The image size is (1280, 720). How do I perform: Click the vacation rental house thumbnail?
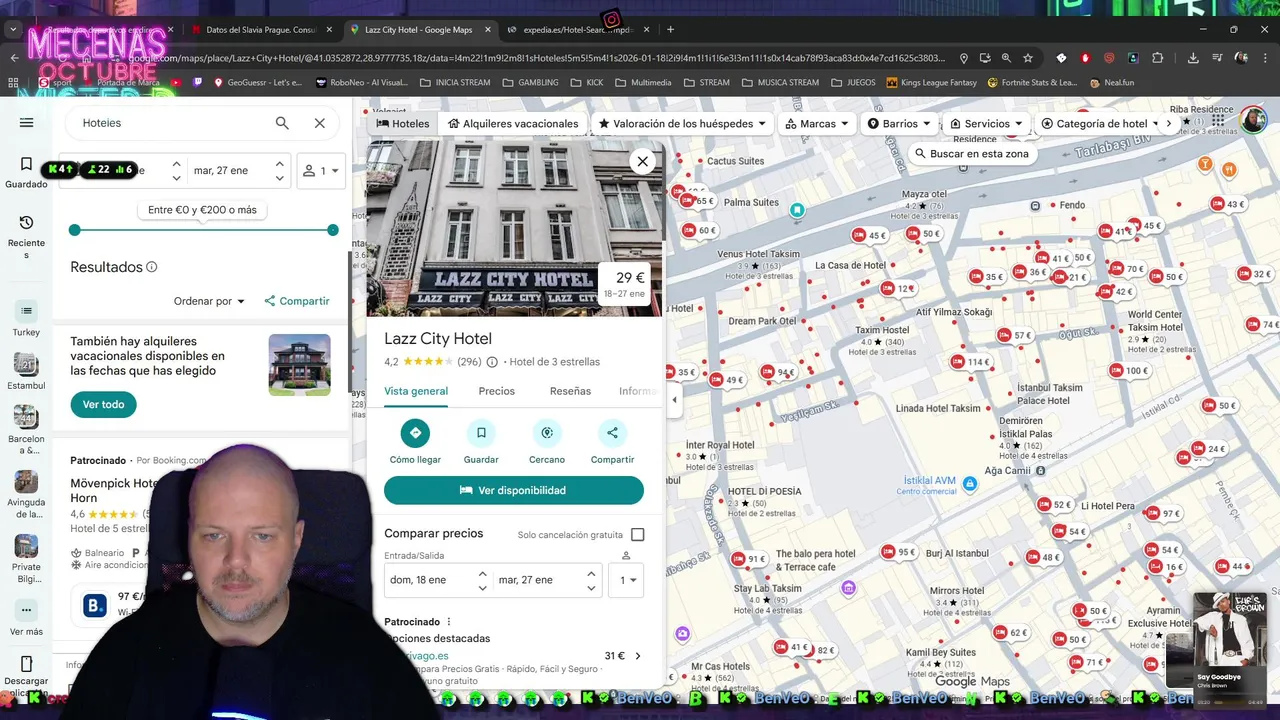[299, 365]
